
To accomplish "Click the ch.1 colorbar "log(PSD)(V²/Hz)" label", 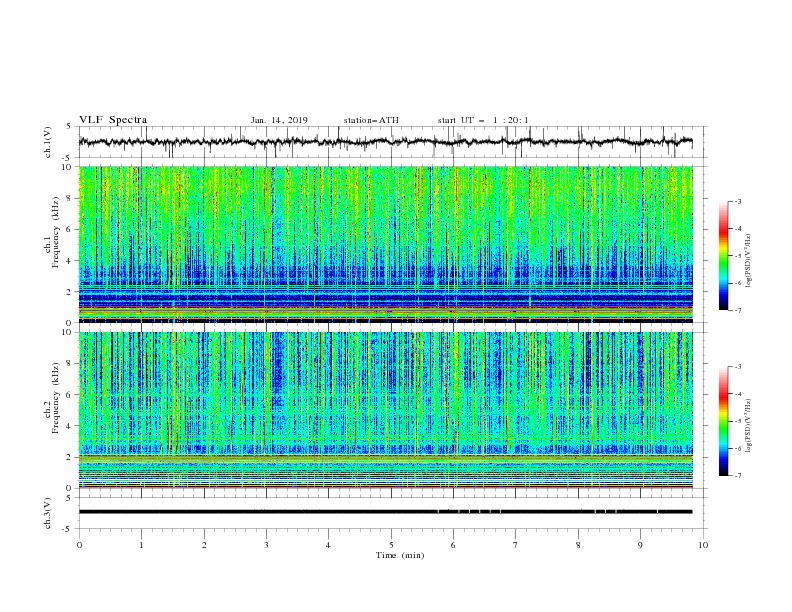I will (749, 261).
